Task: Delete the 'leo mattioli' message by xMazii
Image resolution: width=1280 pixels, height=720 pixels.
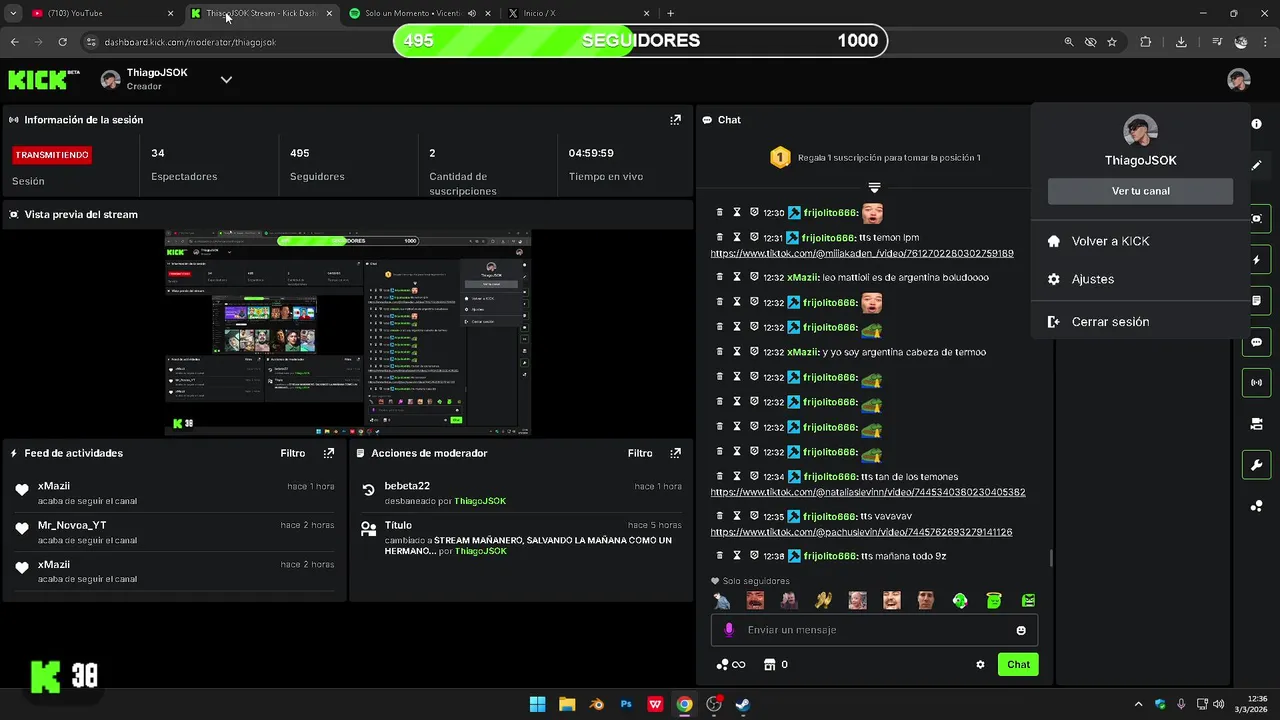Action: pyautogui.click(x=719, y=277)
